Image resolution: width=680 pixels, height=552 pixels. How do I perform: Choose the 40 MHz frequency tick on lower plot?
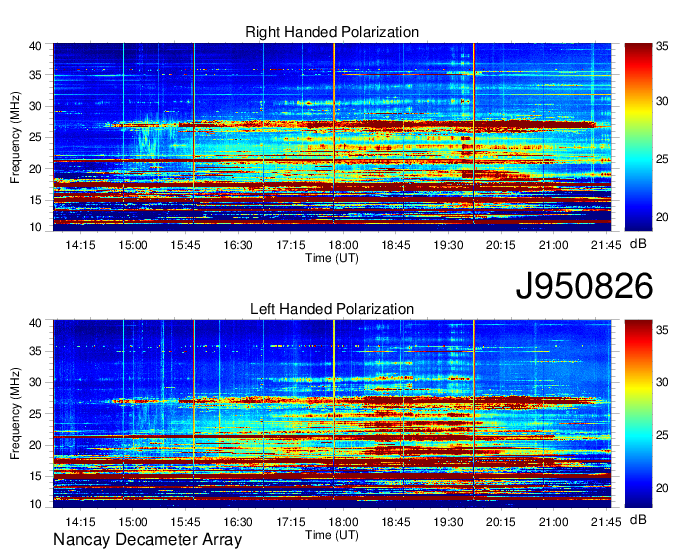(35, 323)
